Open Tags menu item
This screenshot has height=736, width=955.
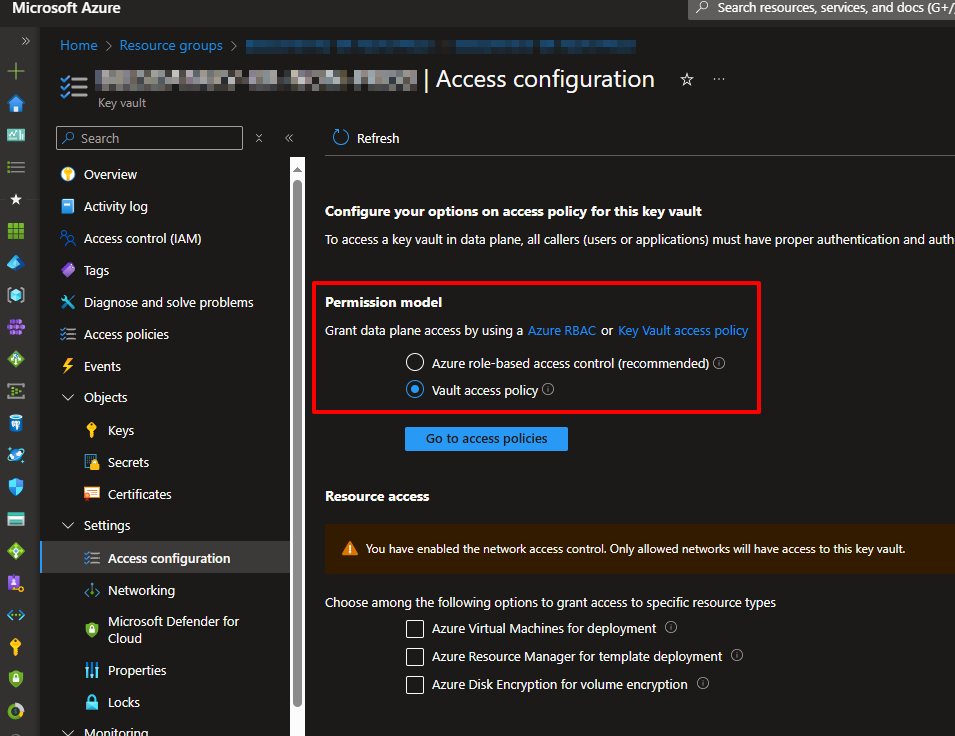click(x=96, y=271)
